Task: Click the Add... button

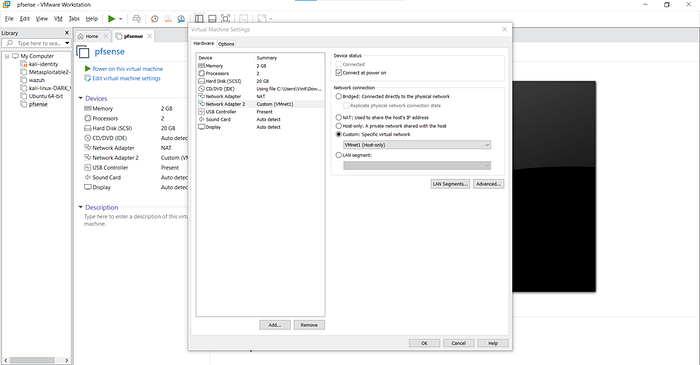Action: 275,325
